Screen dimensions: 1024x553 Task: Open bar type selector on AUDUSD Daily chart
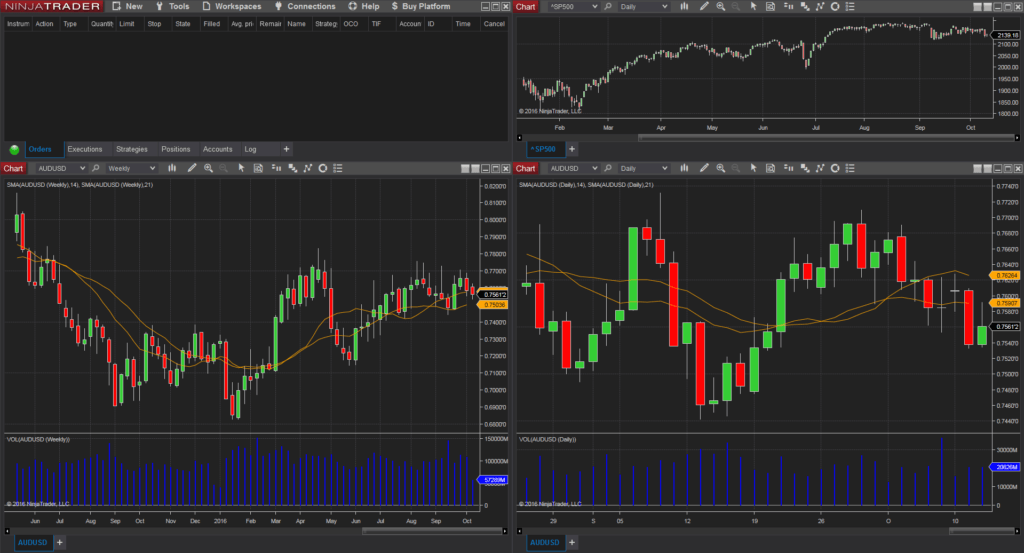pos(684,168)
